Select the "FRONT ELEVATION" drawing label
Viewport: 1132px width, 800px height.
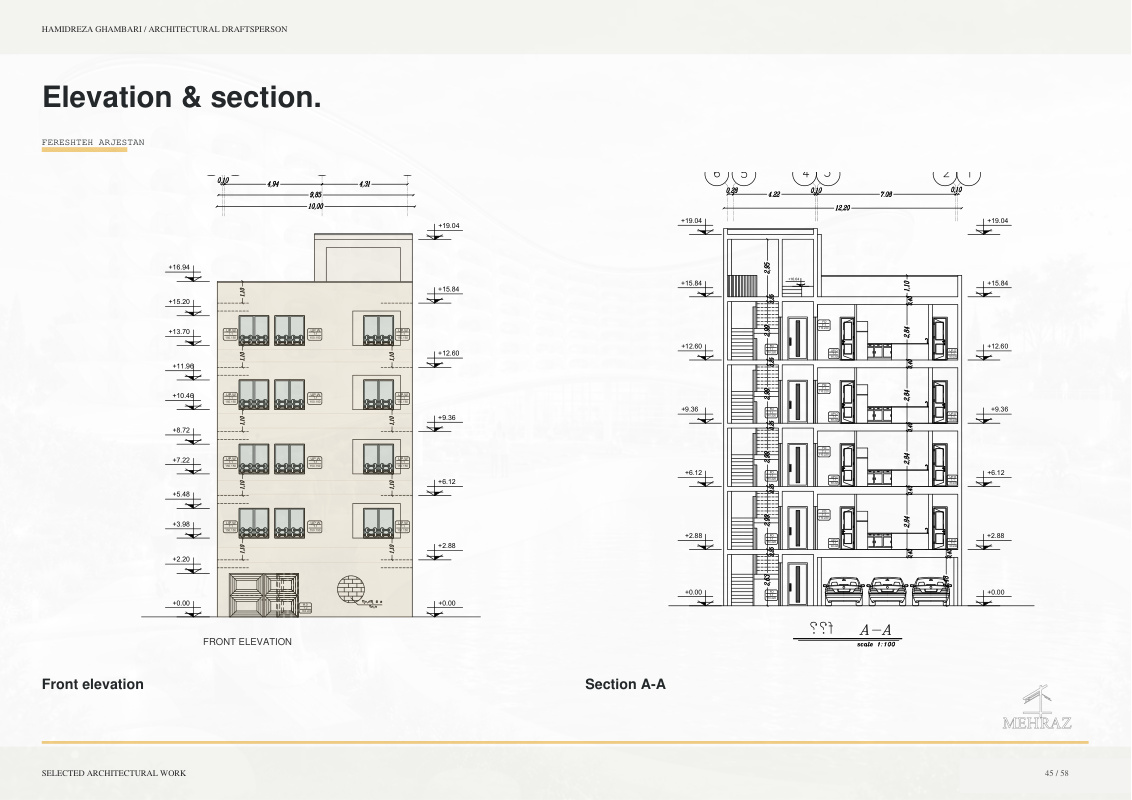pyautogui.click(x=248, y=641)
